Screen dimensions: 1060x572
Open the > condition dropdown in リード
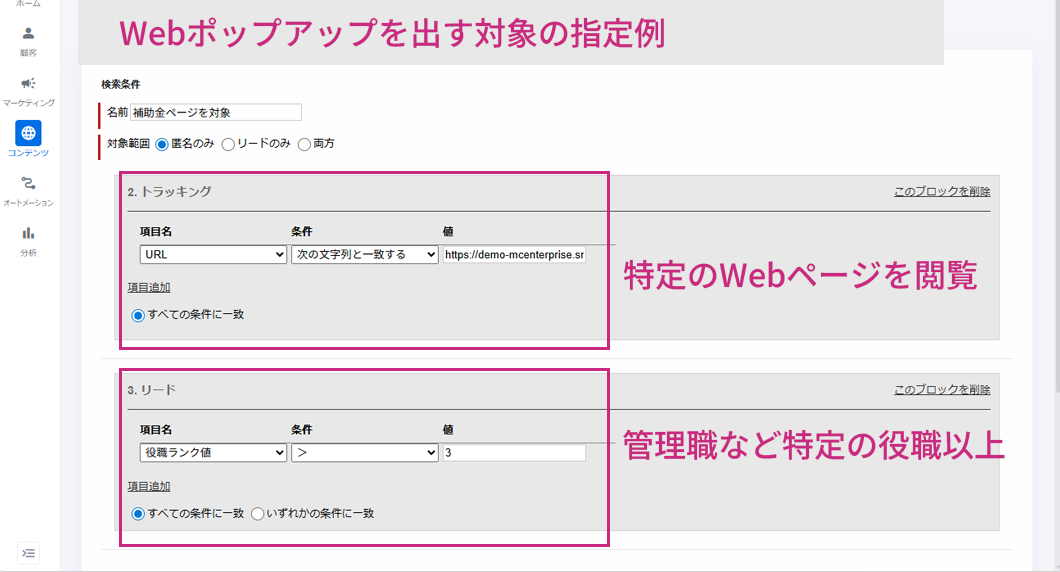[x=365, y=452]
